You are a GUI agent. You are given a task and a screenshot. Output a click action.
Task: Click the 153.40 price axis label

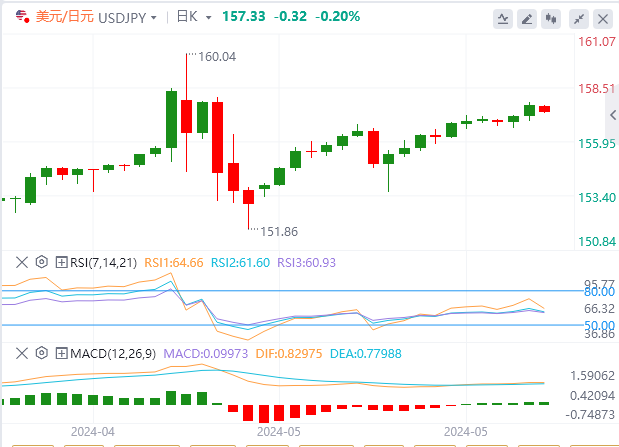click(596, 197)
